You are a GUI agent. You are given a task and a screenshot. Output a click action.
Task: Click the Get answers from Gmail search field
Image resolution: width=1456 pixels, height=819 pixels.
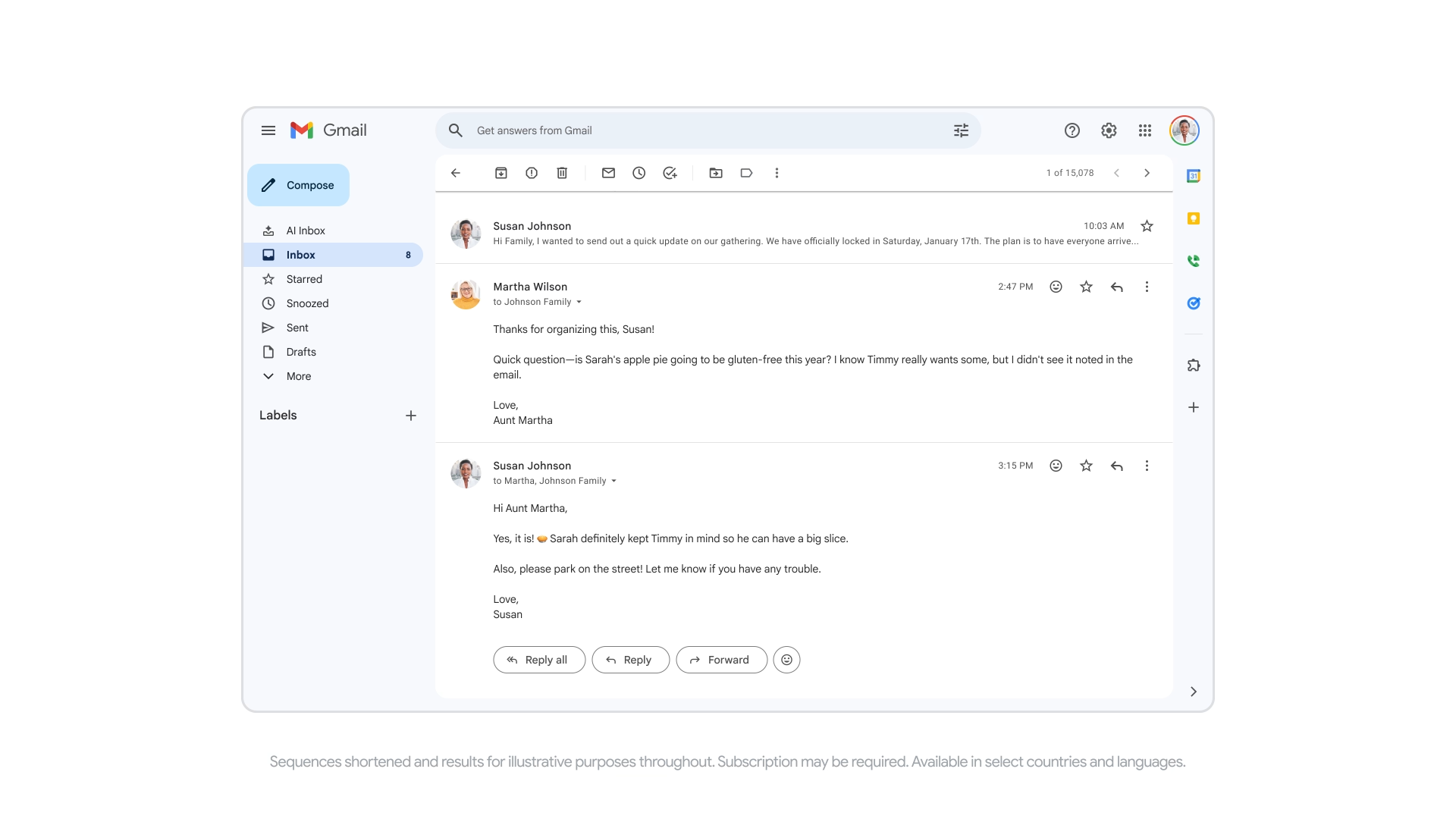pos(682,130)
